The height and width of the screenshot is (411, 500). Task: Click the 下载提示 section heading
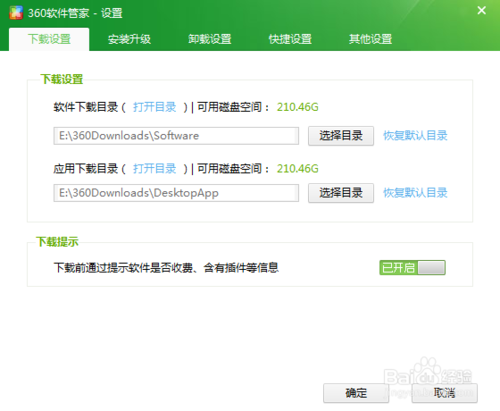pos(57,242)
